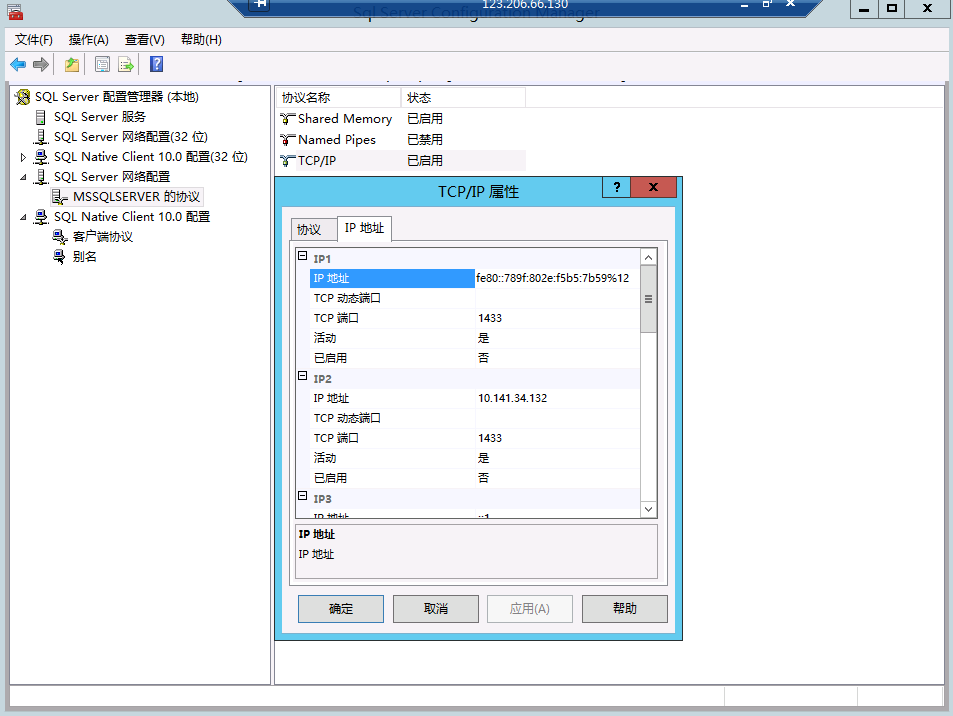Click the IP2 活动 value 是
This screenshot has height=716, width=953.
coord(557,458)
